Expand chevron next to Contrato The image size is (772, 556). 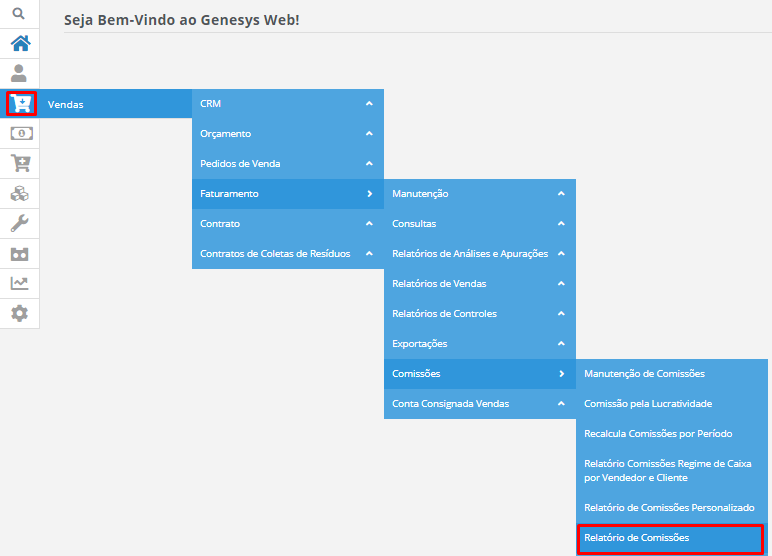tap(369, 224)
